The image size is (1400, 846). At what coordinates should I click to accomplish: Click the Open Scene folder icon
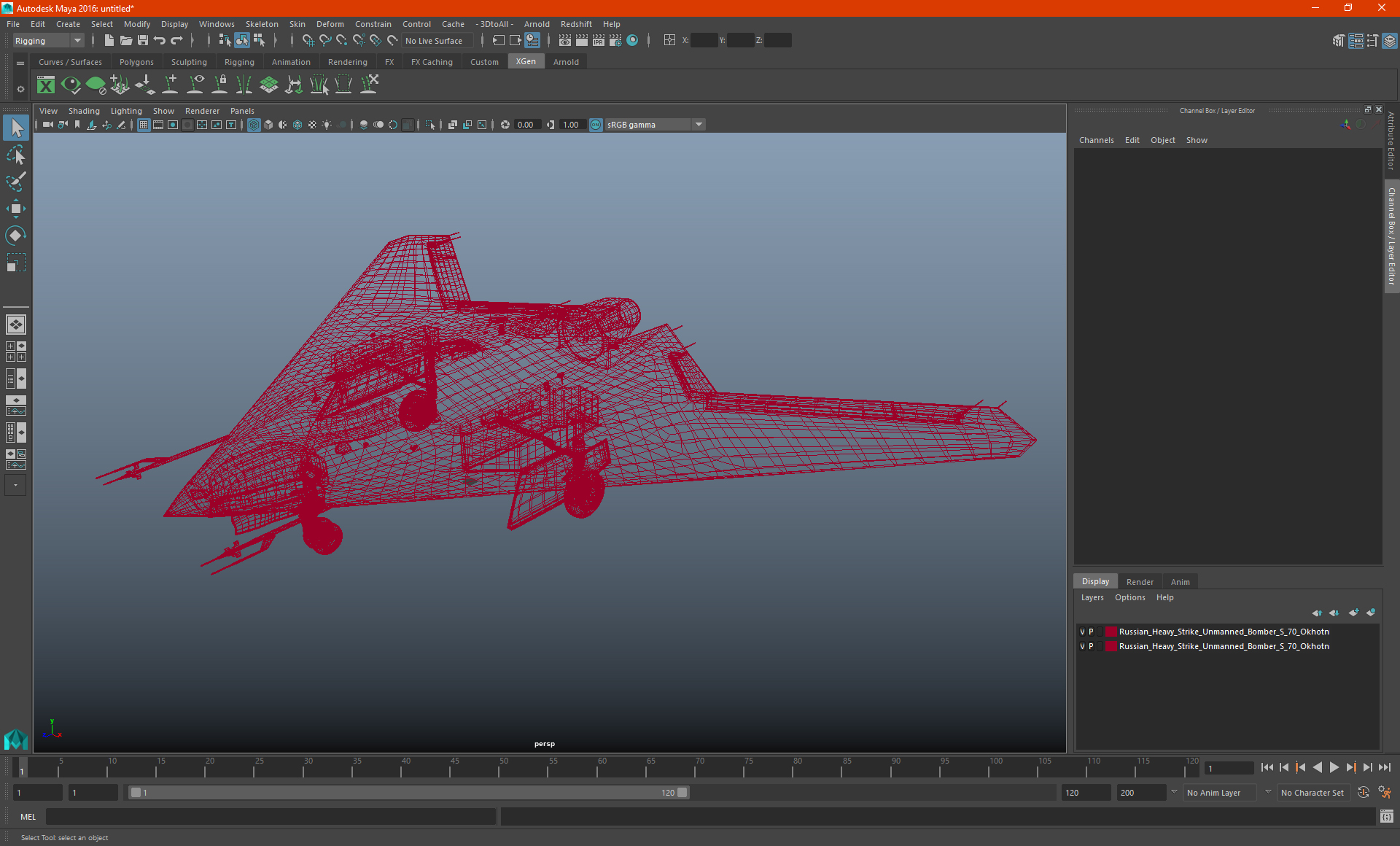(x=125, y=41)
